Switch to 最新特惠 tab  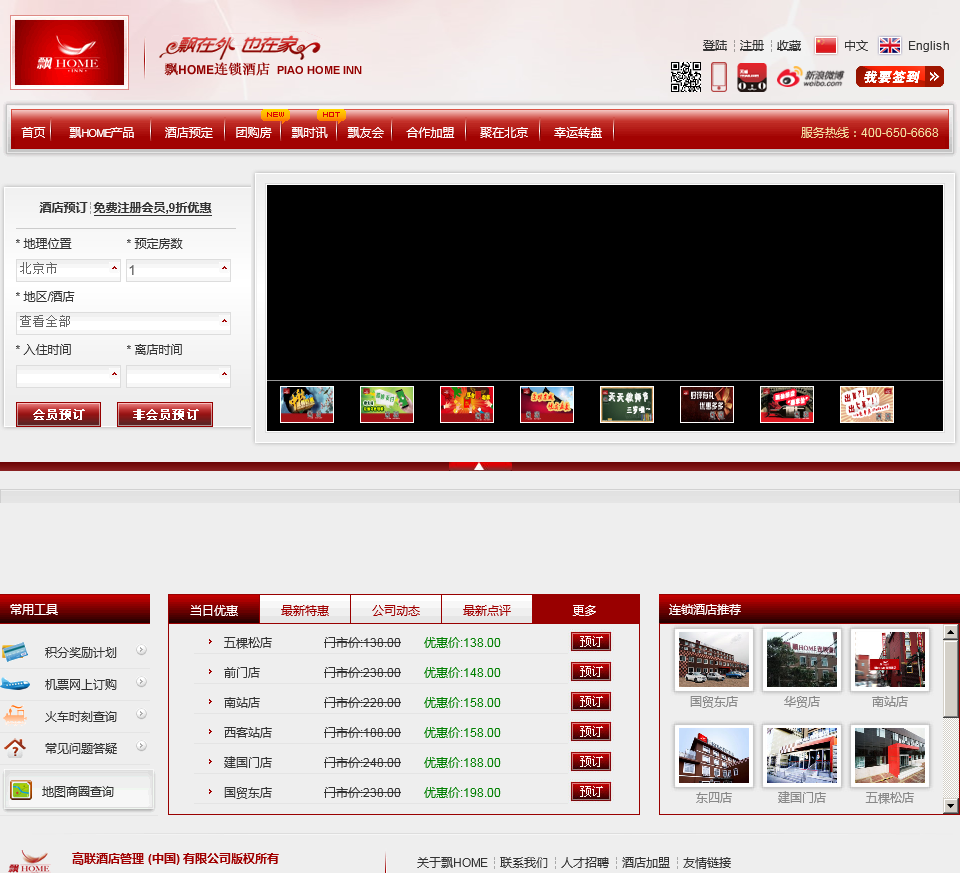[x=305, y=610]
